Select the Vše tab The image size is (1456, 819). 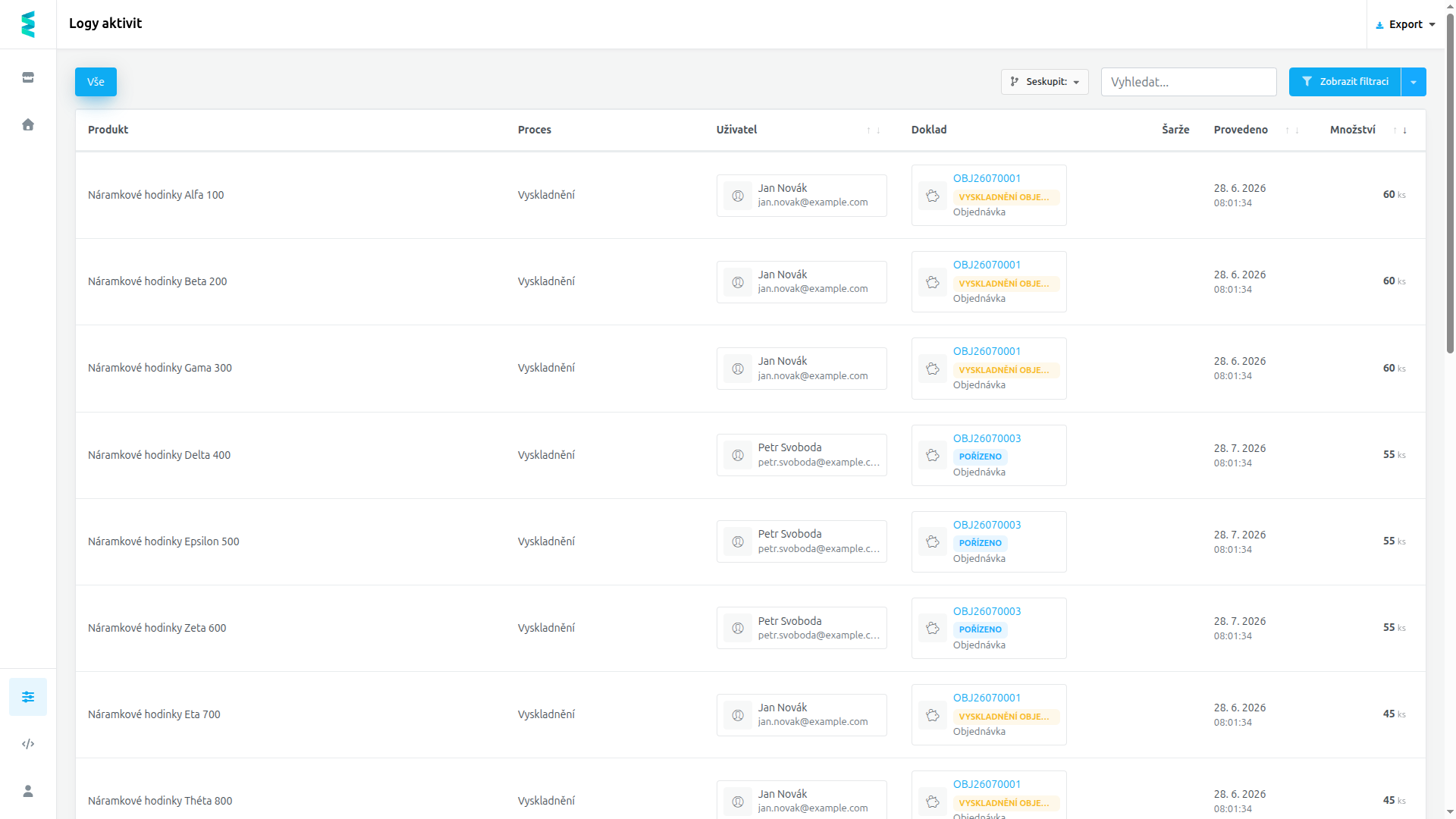pos(96,82)
